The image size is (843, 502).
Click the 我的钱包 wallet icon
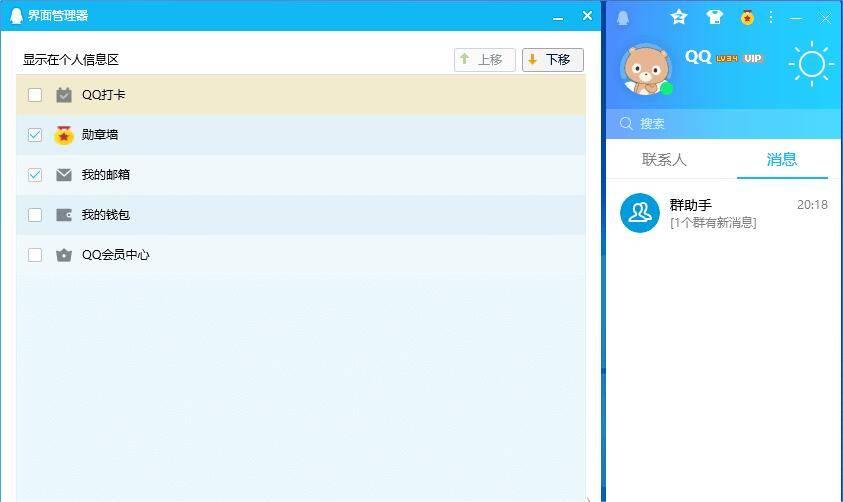coord(64,215)
